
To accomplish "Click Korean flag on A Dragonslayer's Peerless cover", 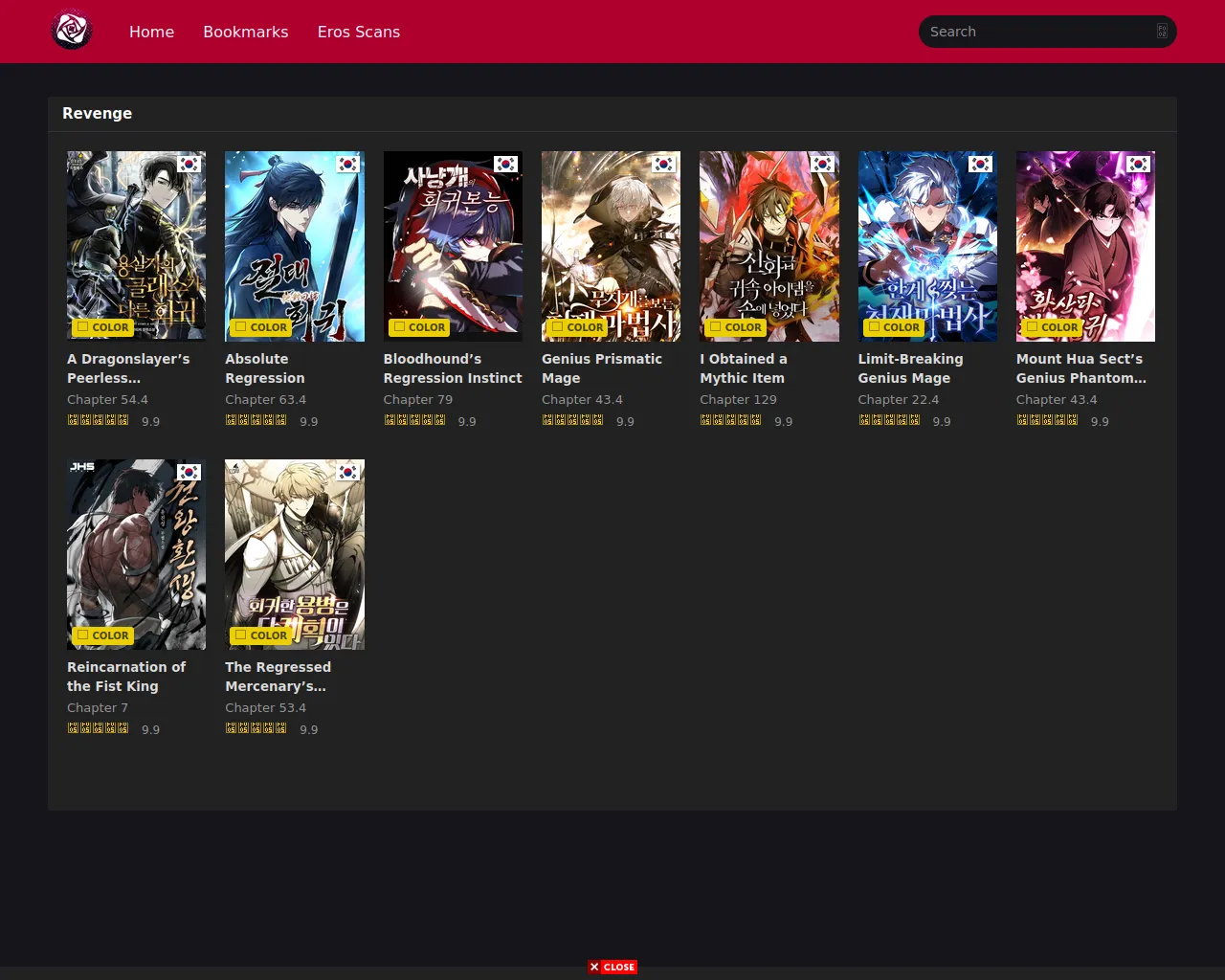I will point(189,165).
